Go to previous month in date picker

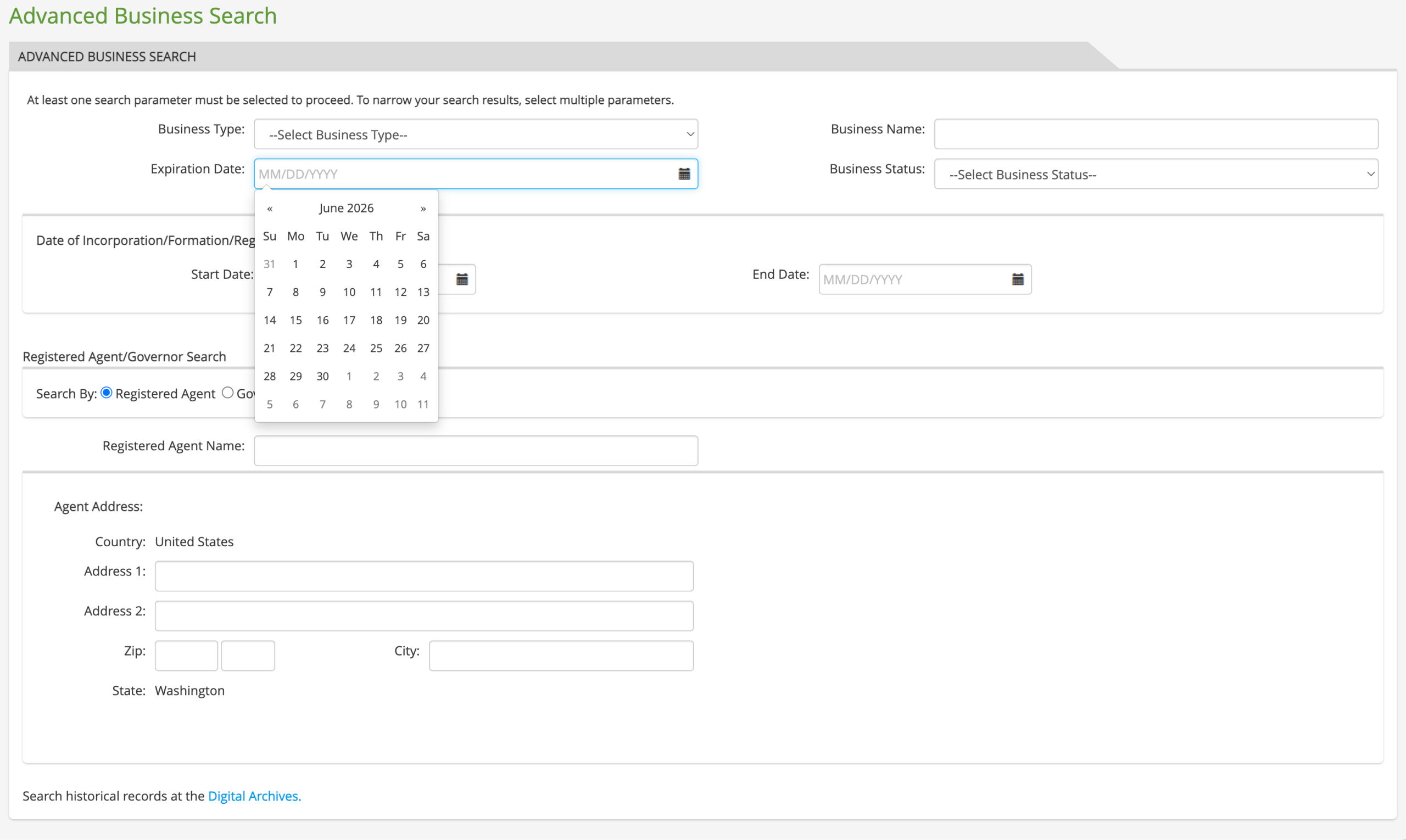pyautogui.click(x=270, y=208)
